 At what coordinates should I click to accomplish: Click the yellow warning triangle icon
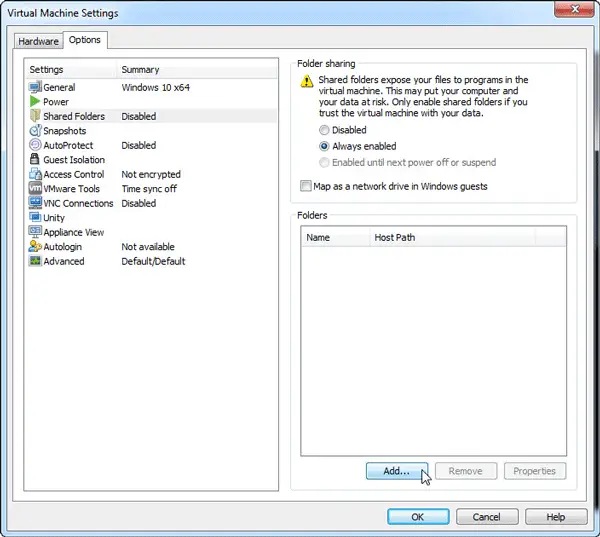(x=307, y=81)
